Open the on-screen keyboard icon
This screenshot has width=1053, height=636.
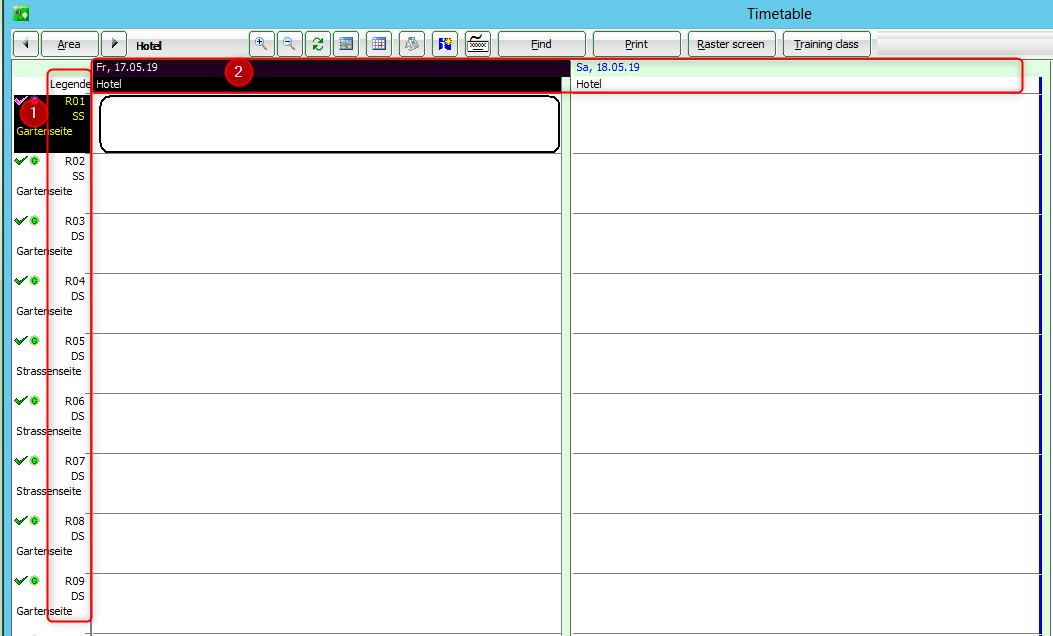(477, 44)
